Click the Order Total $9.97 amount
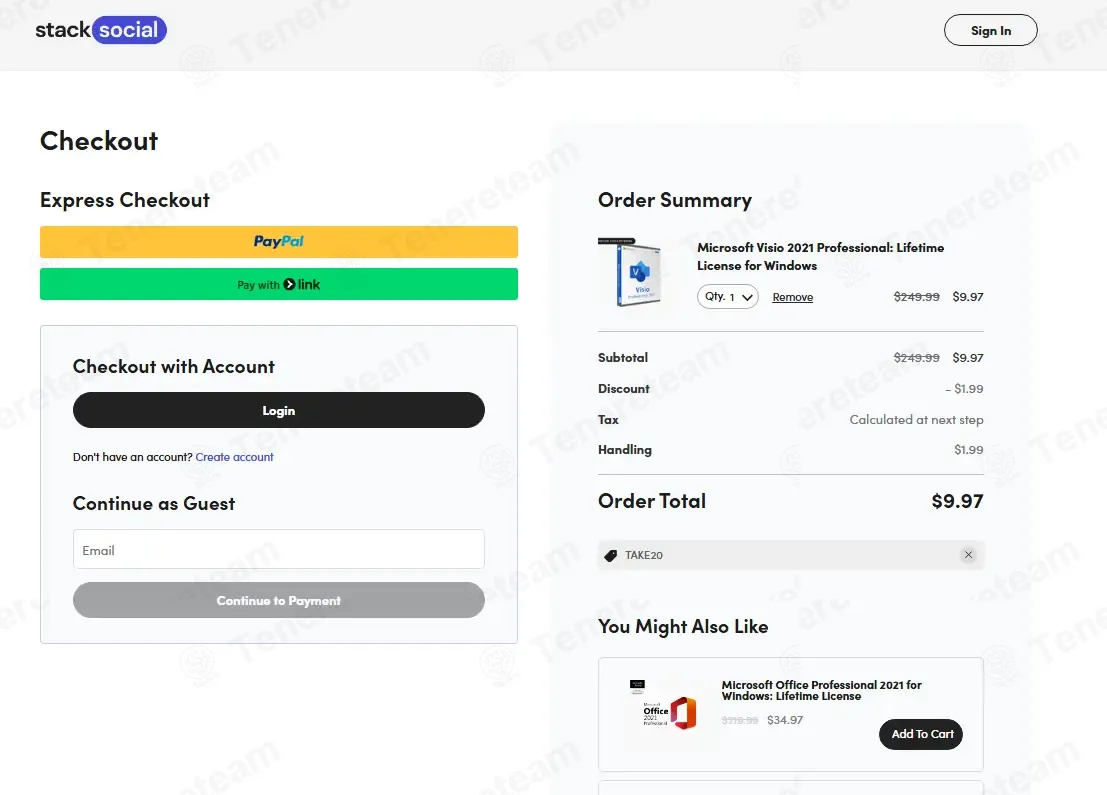This screenshot has width=1107, height=795. coord(957,501)
